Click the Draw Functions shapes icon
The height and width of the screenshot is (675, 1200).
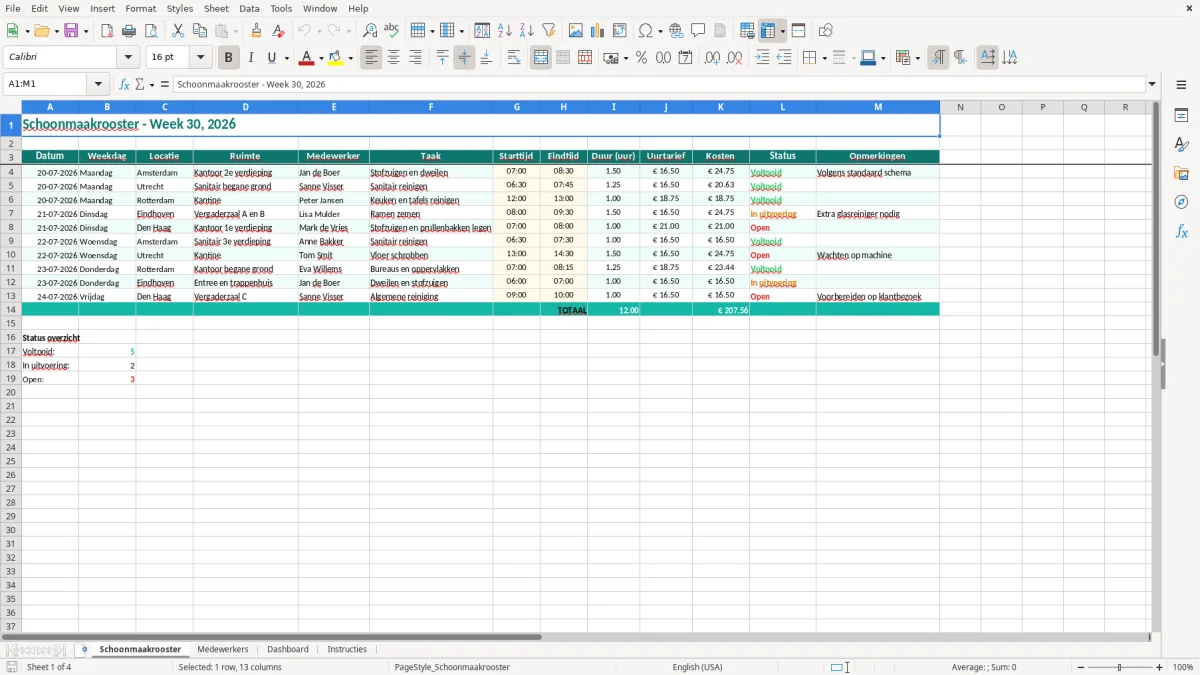point(826,31)
